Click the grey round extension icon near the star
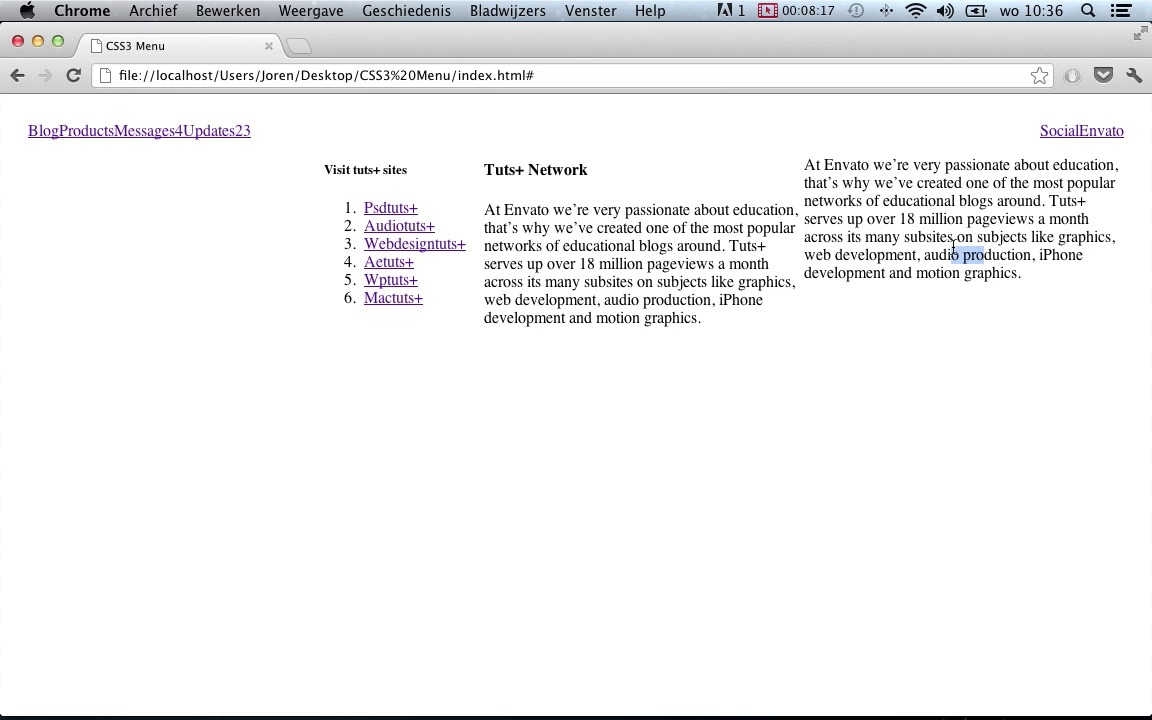The width and height of the screenshot is (1152, 720). (x=1072, y=75)
